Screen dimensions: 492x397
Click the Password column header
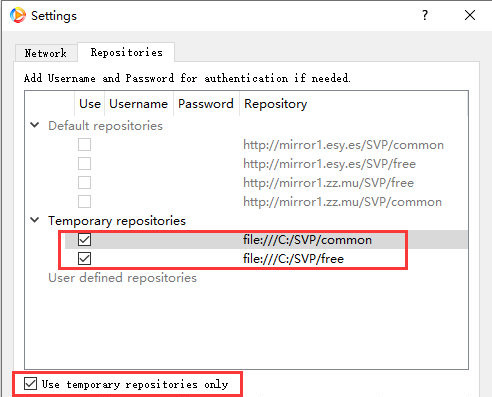pyautogui.click(x=206, y=104)
